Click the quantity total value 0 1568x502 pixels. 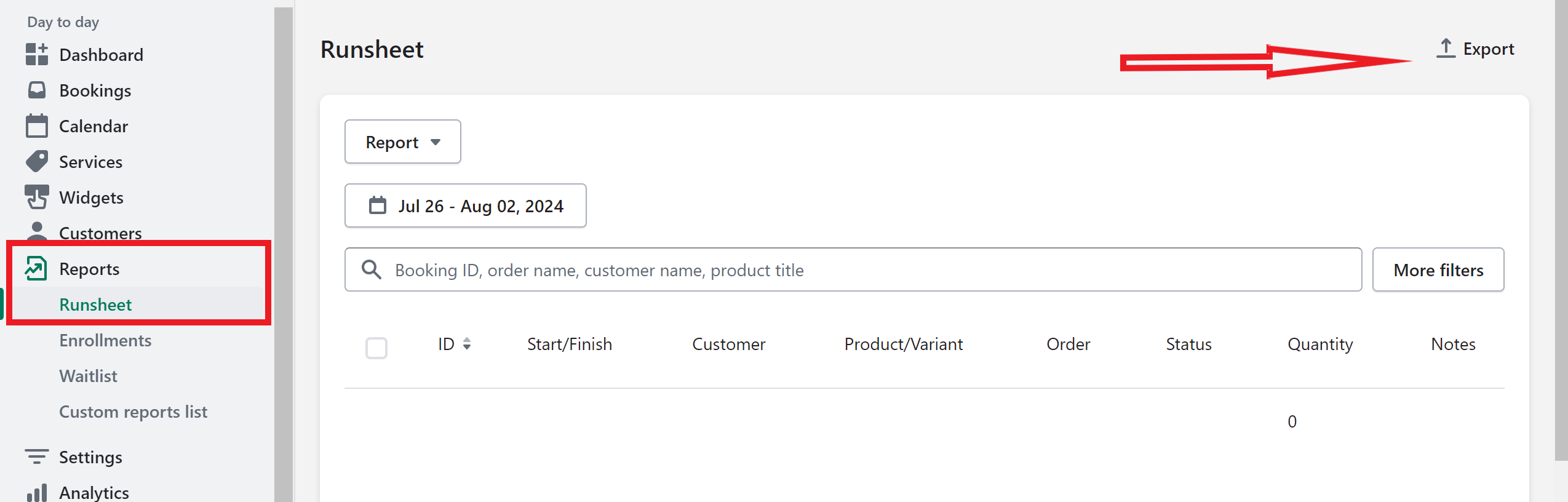coord(1292,421)
